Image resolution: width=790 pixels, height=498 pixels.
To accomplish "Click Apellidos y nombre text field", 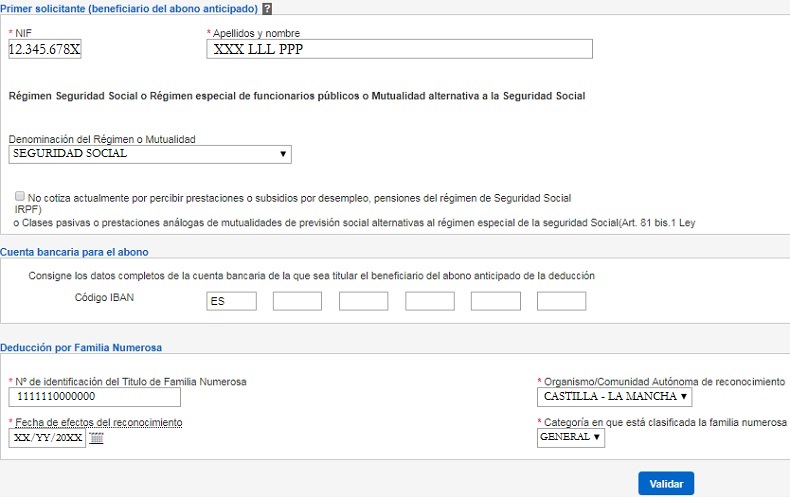I will point(400,49).
